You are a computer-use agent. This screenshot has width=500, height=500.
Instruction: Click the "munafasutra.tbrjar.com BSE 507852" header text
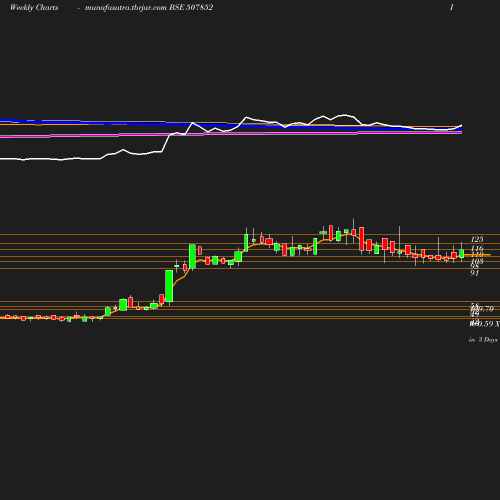(x=149, y=8)
